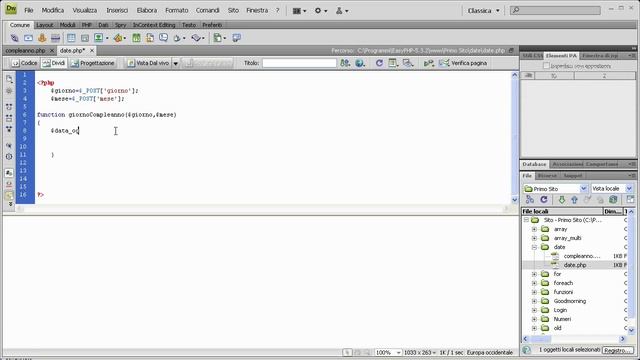Open the Script insert icon
The width and height of the screenshot is (640, 360).
coord(196,38)
